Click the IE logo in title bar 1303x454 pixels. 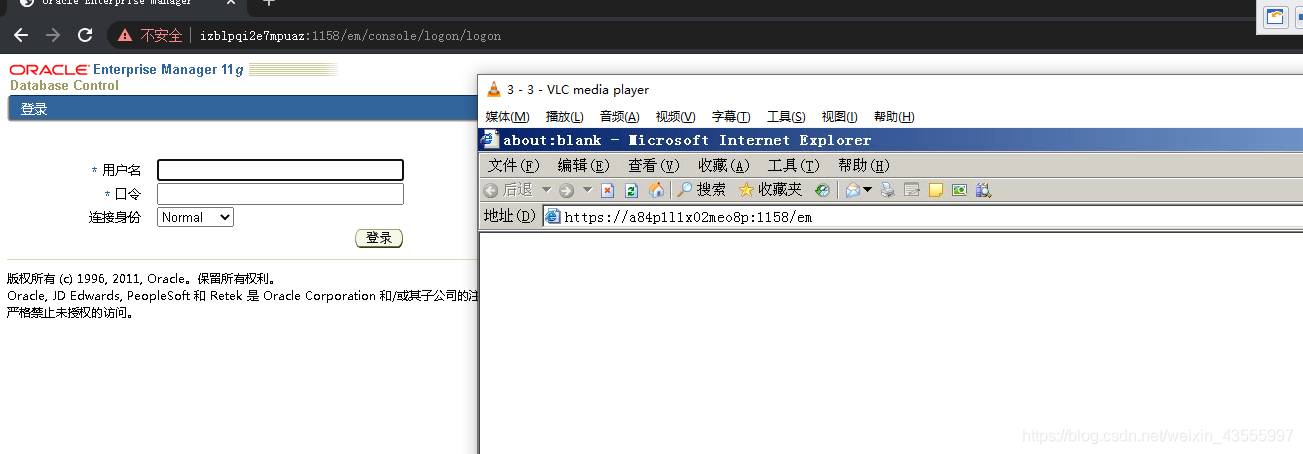[x=490, y=140]
